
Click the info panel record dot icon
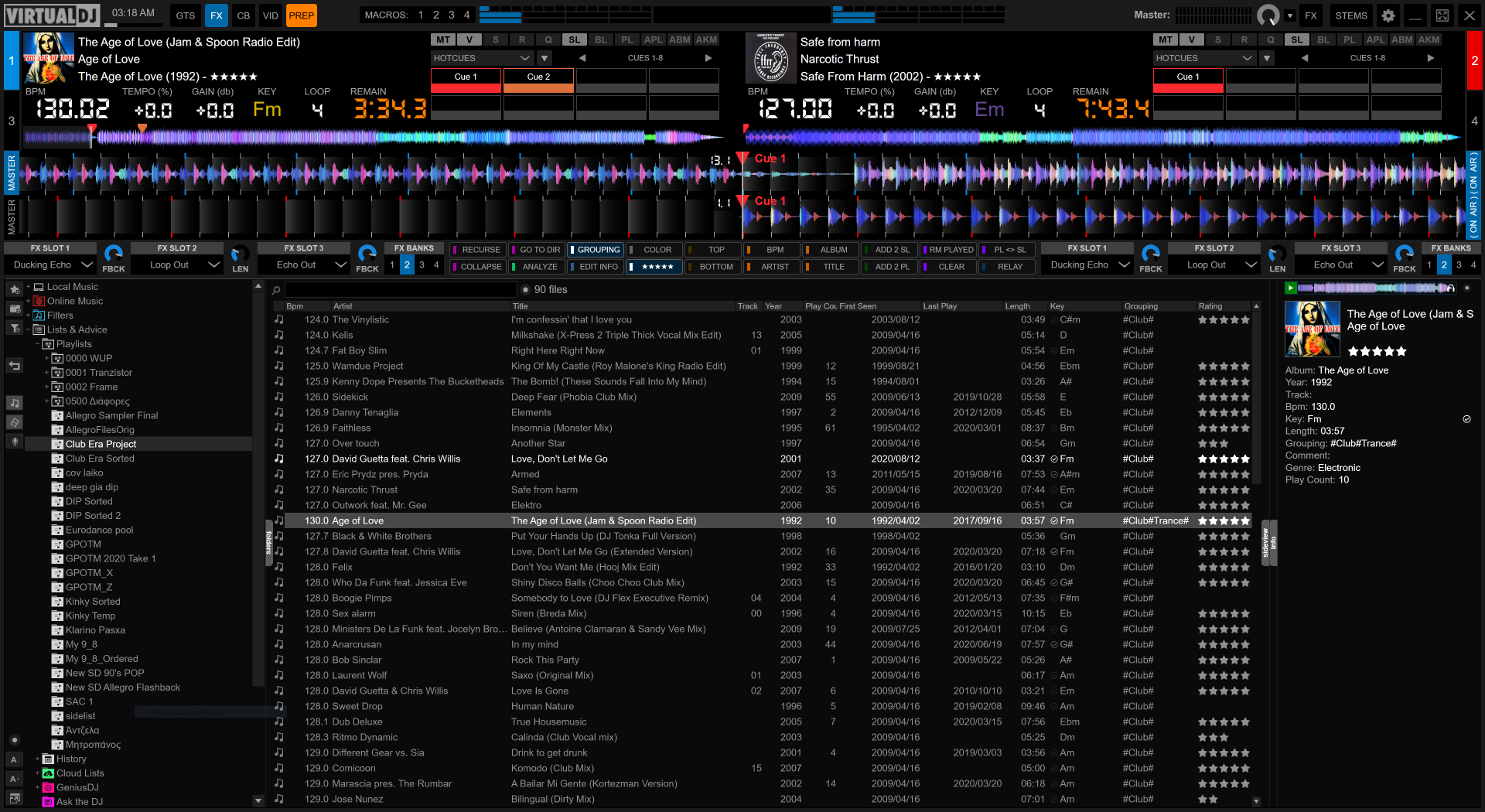[1467, 288]
